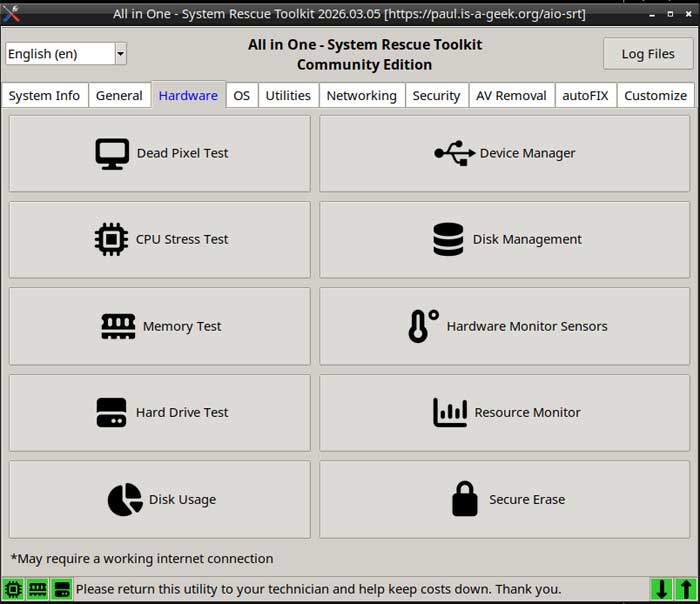
Task: Open the Utilities tab
Action: click(x=288, y=96)
